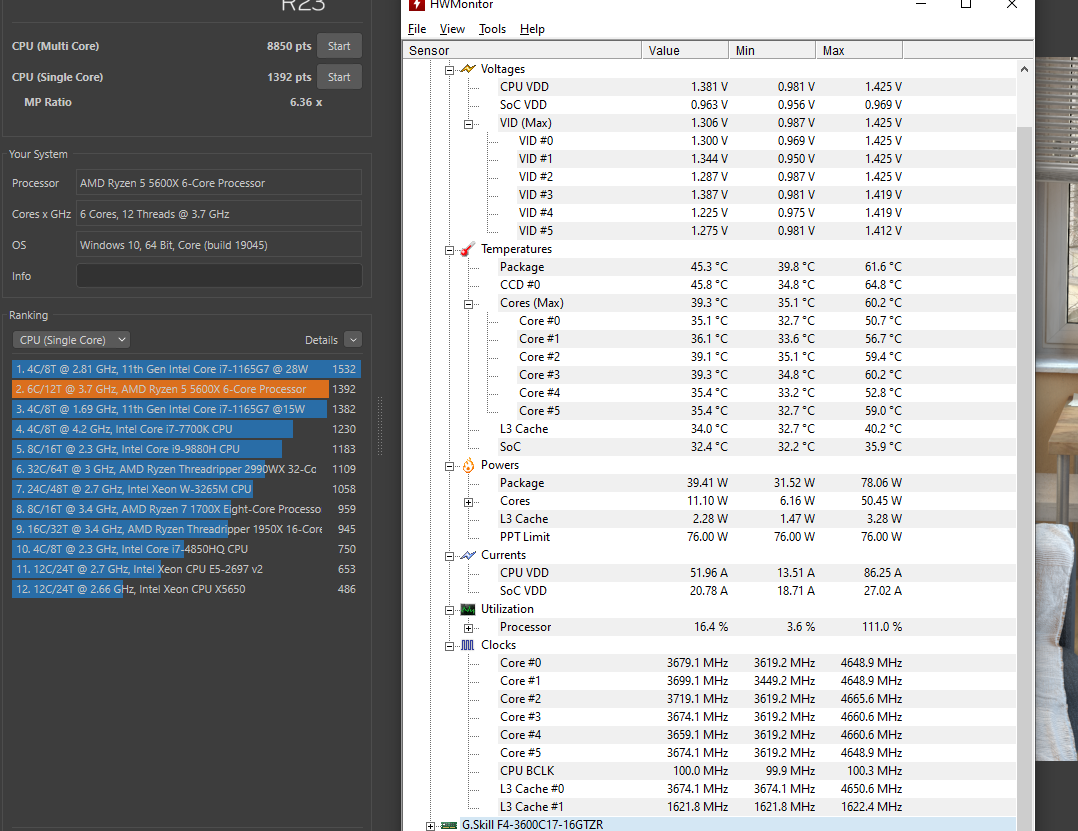Click the Max column header
This screenshot has height=831, width=1078.
pos(859,50)
